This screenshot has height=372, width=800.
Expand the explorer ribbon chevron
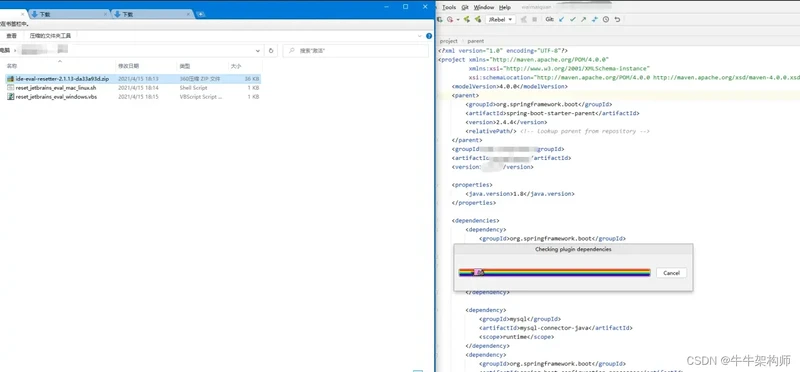click(x=420, y=36)
